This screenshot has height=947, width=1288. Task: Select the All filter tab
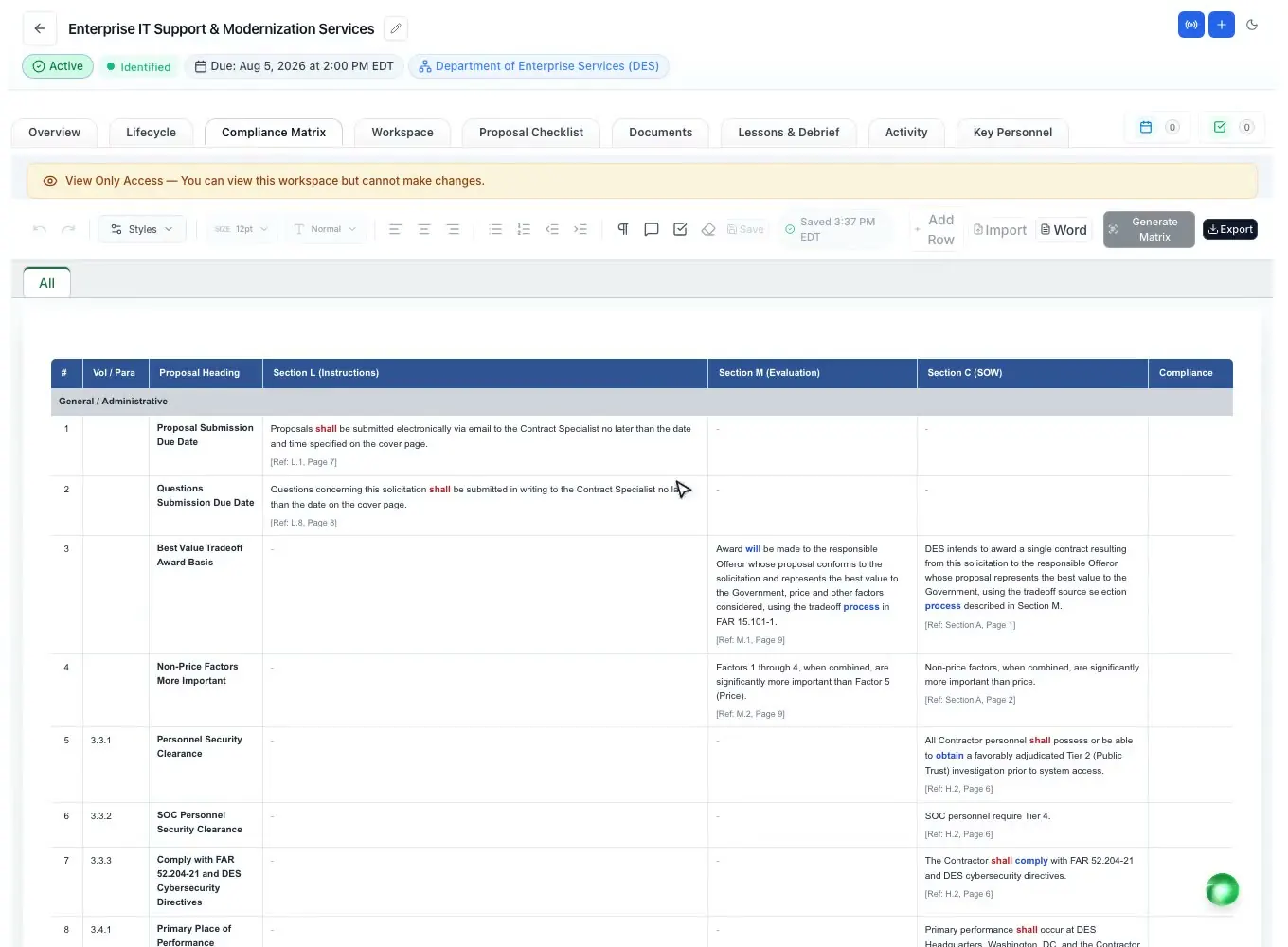46,282
